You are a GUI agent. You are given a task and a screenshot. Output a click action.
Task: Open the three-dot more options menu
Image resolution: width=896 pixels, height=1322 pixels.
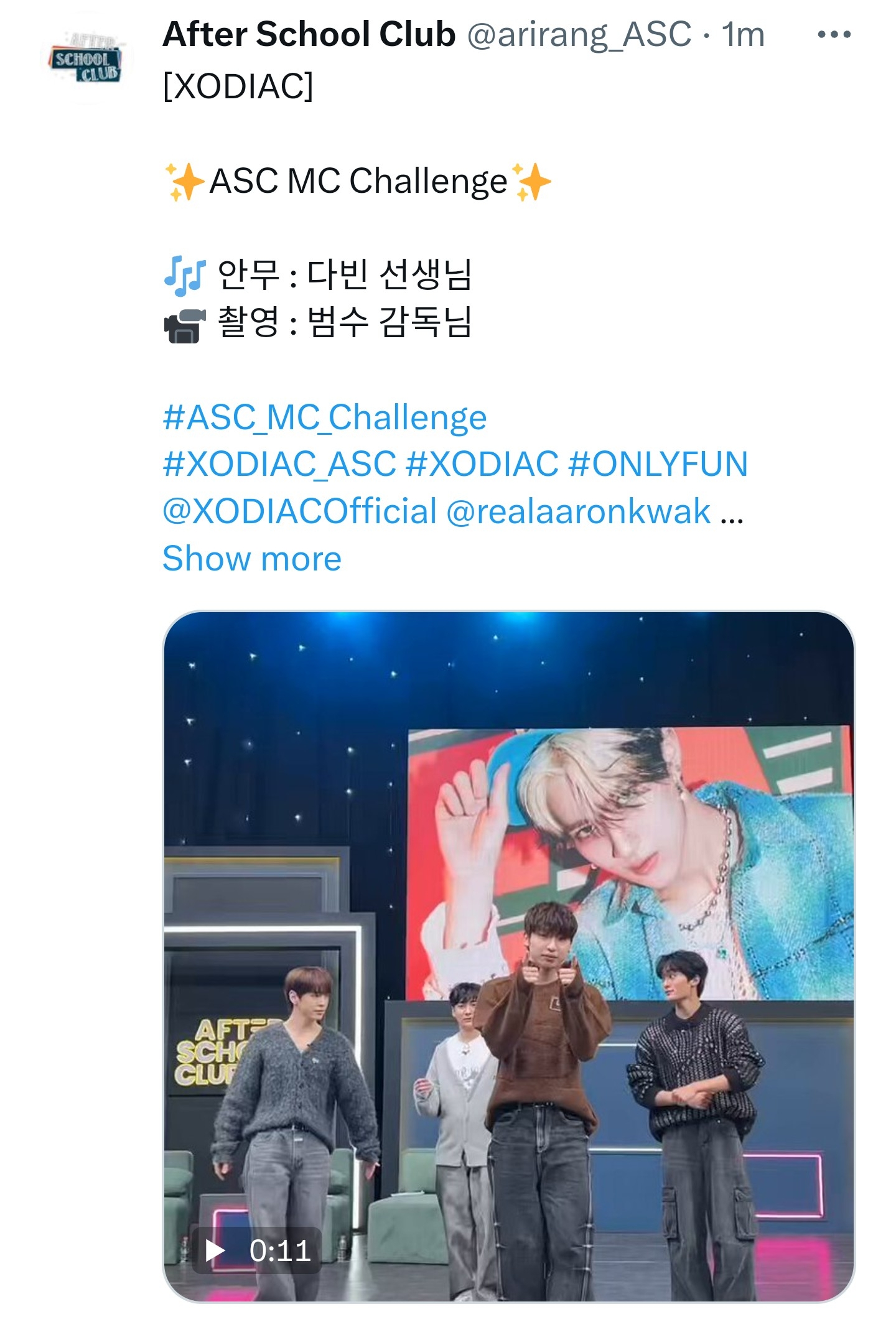pyautogui.click(x=834, y=35)
